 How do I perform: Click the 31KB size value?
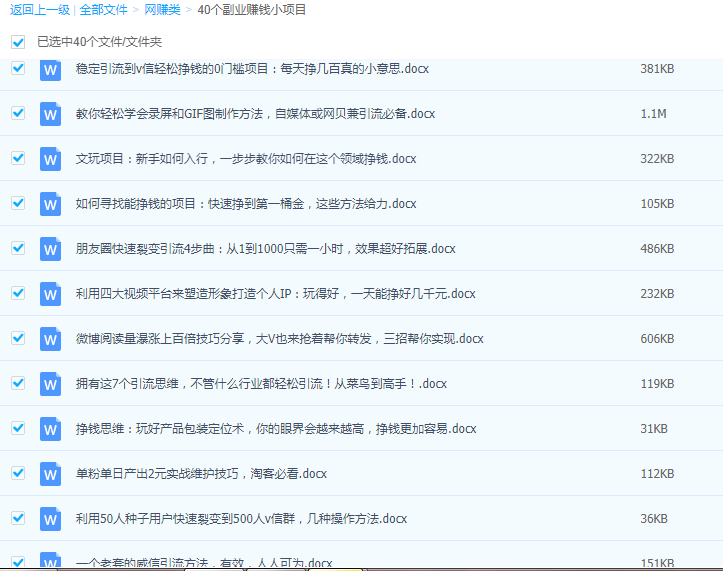click(654, 428)
